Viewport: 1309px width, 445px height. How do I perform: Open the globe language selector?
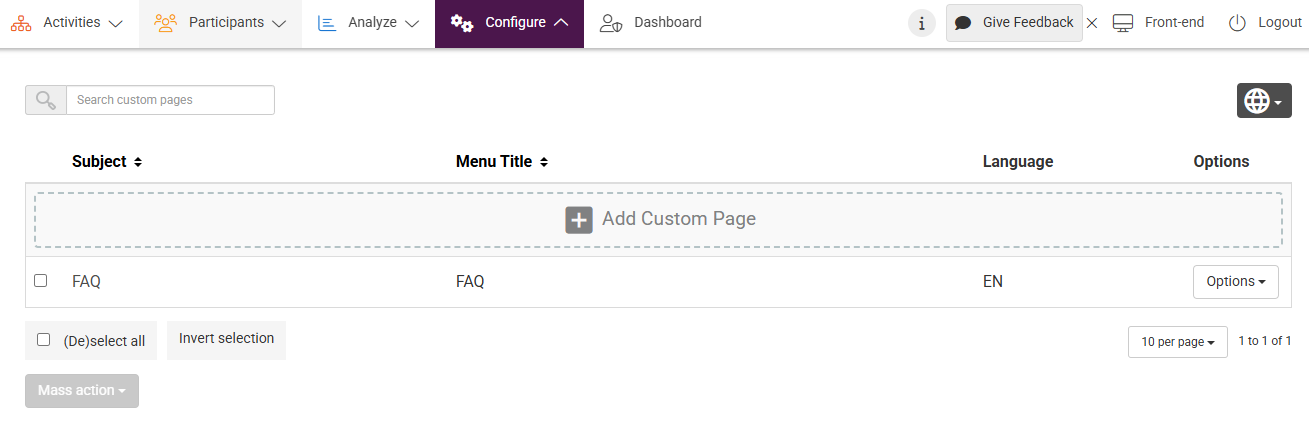click(1264, 101)
